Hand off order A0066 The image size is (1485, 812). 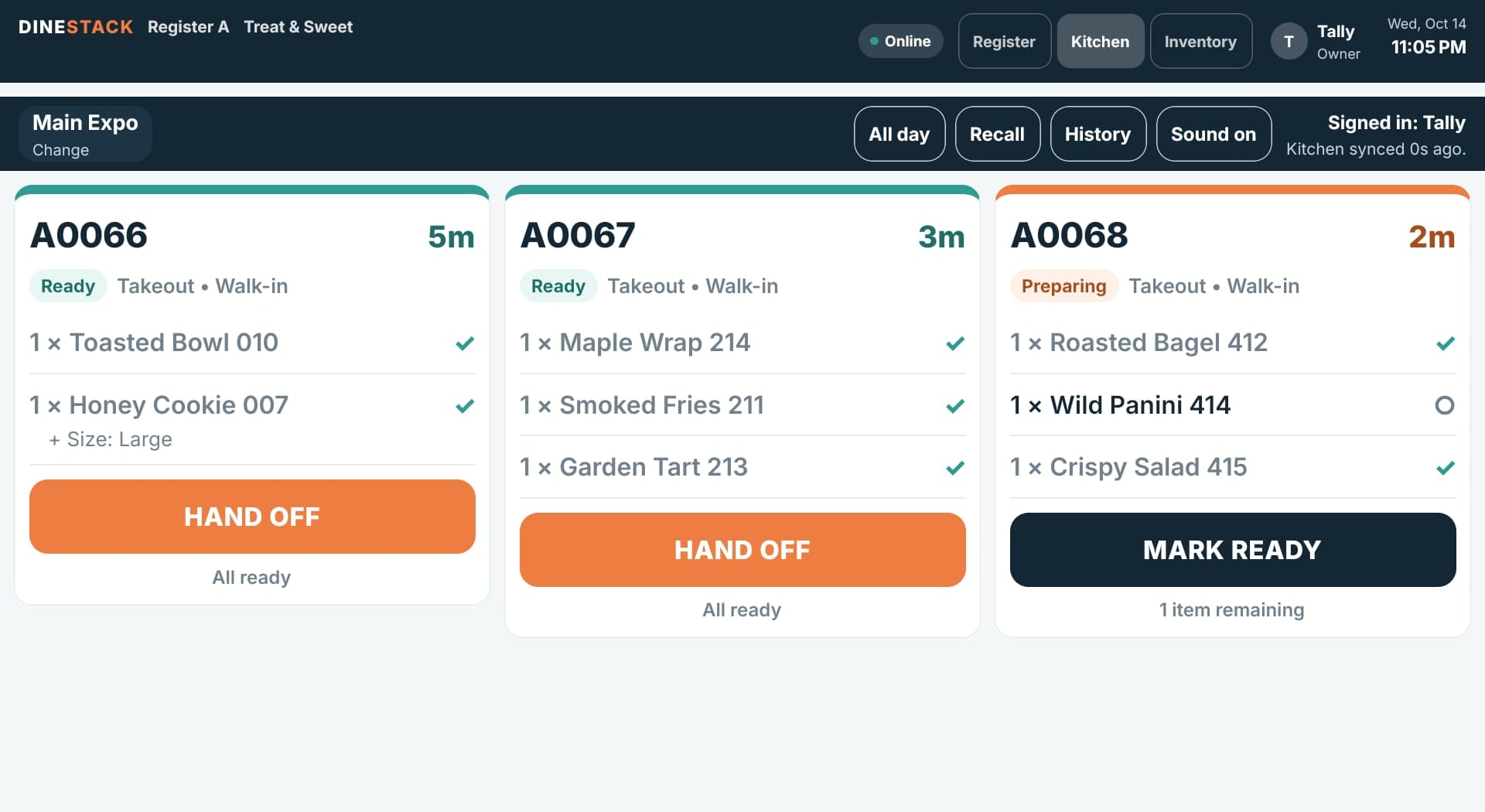coord(252,517)
